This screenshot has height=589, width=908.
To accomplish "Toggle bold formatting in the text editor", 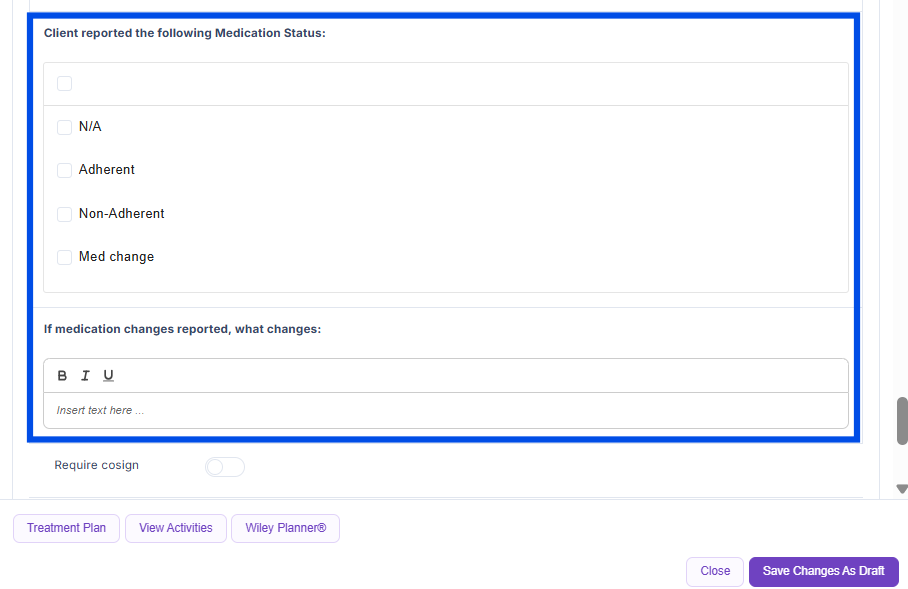I will point(62,376).
